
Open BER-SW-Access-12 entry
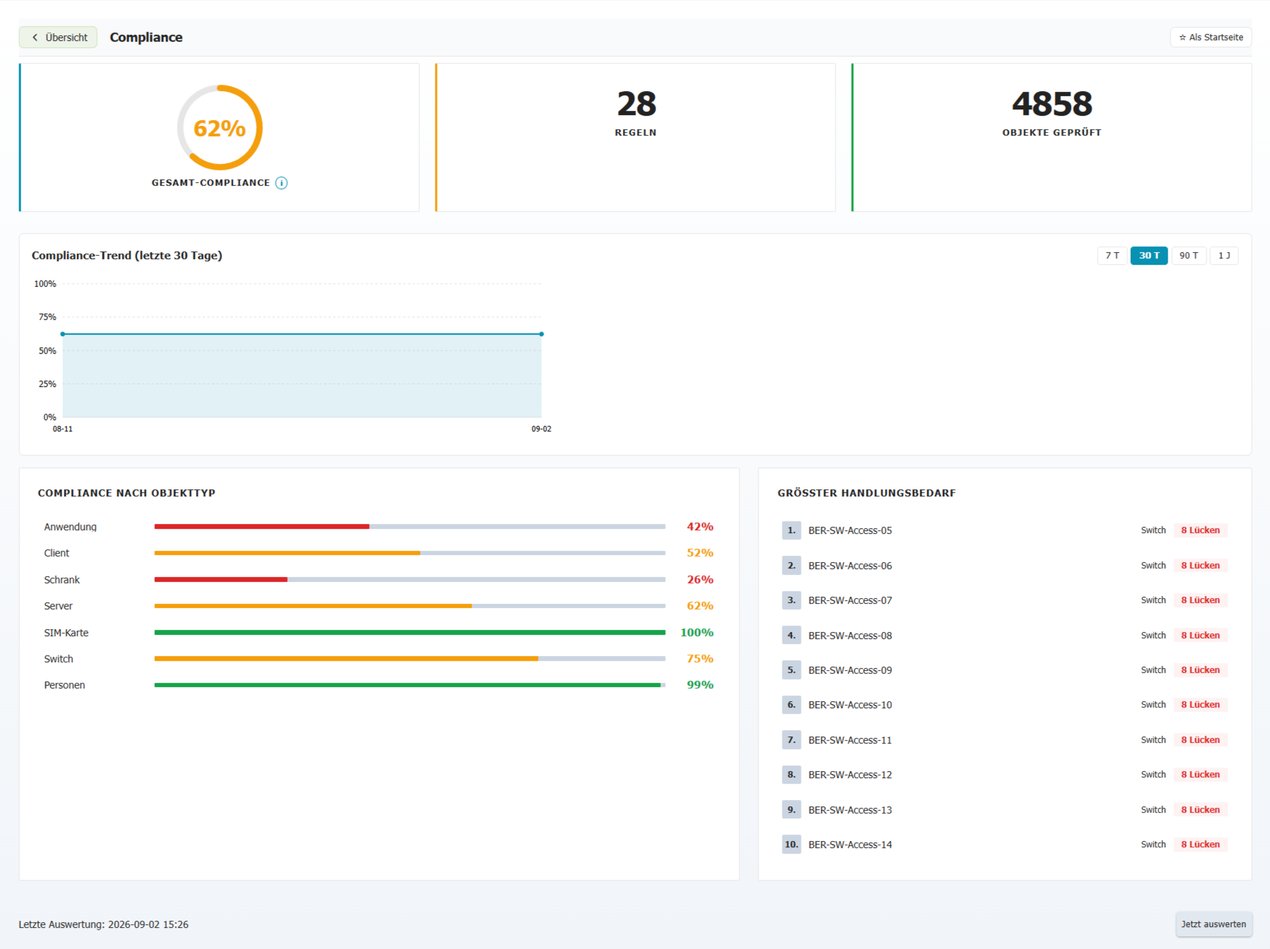tap(1004, 774)
